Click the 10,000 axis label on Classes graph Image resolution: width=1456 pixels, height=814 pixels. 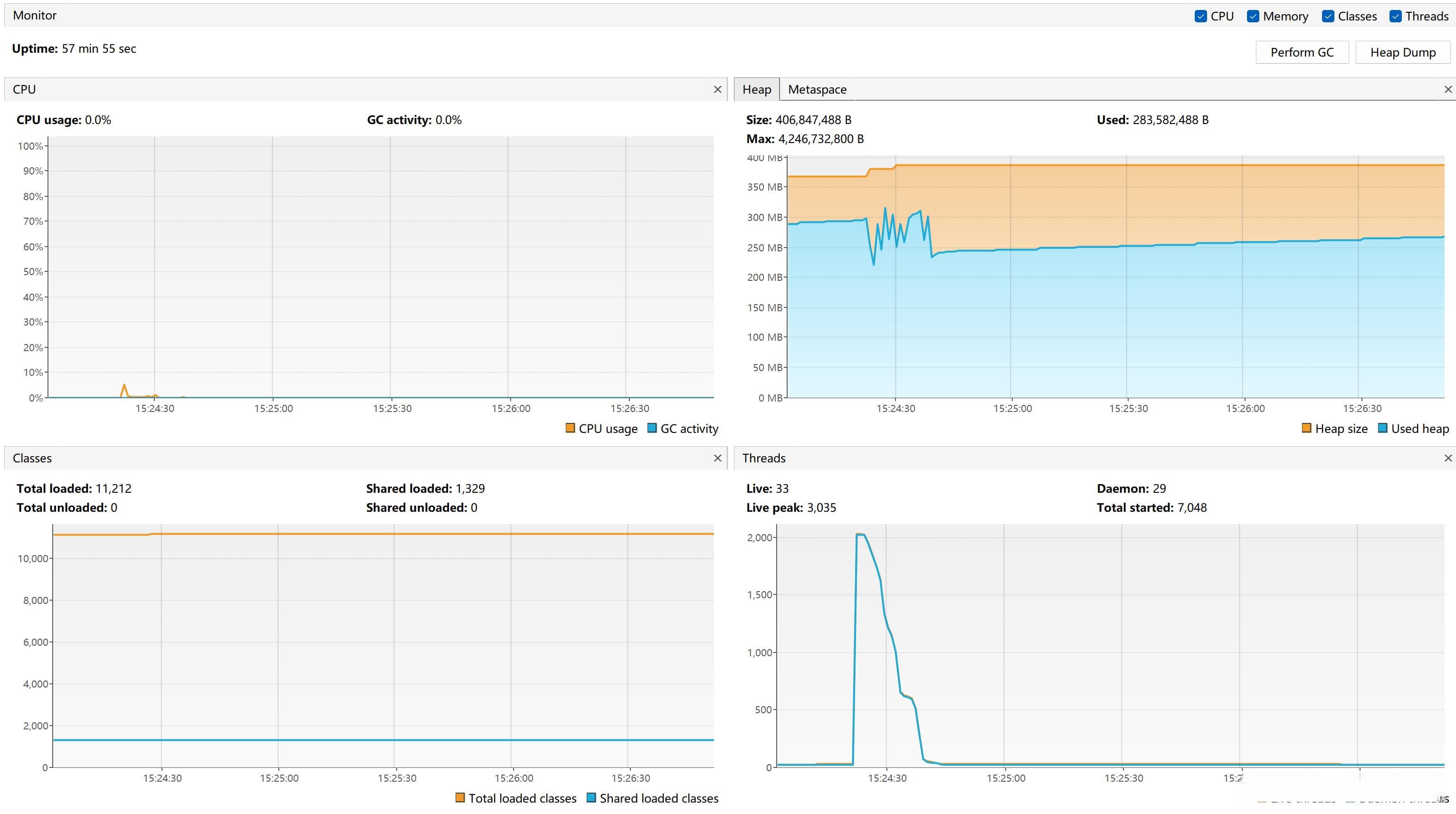click(x=33, y=558)
